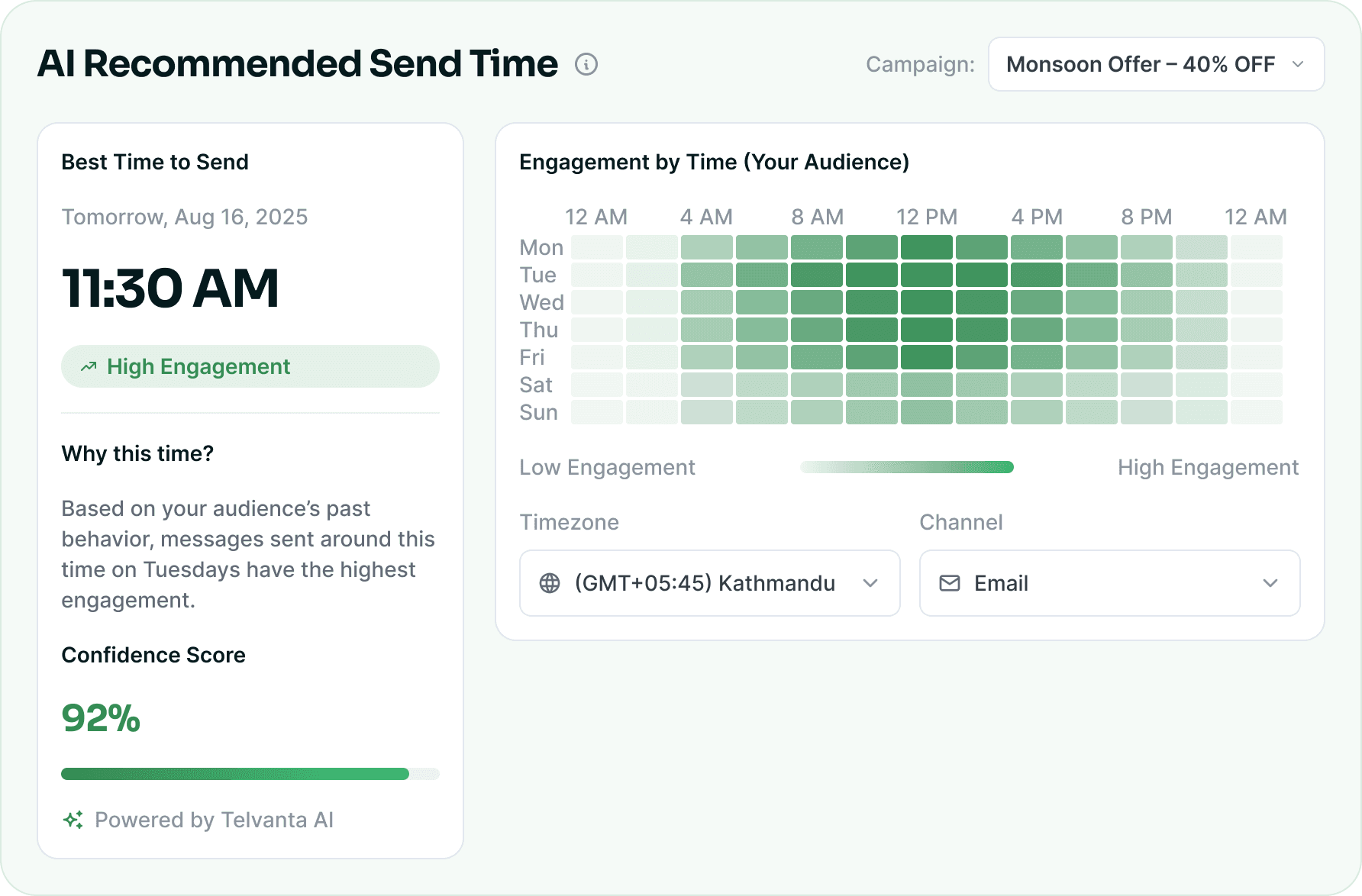The image size is (1362, 896).
Task: Click the engagement legend gradient bar
Action: point(907,467)
